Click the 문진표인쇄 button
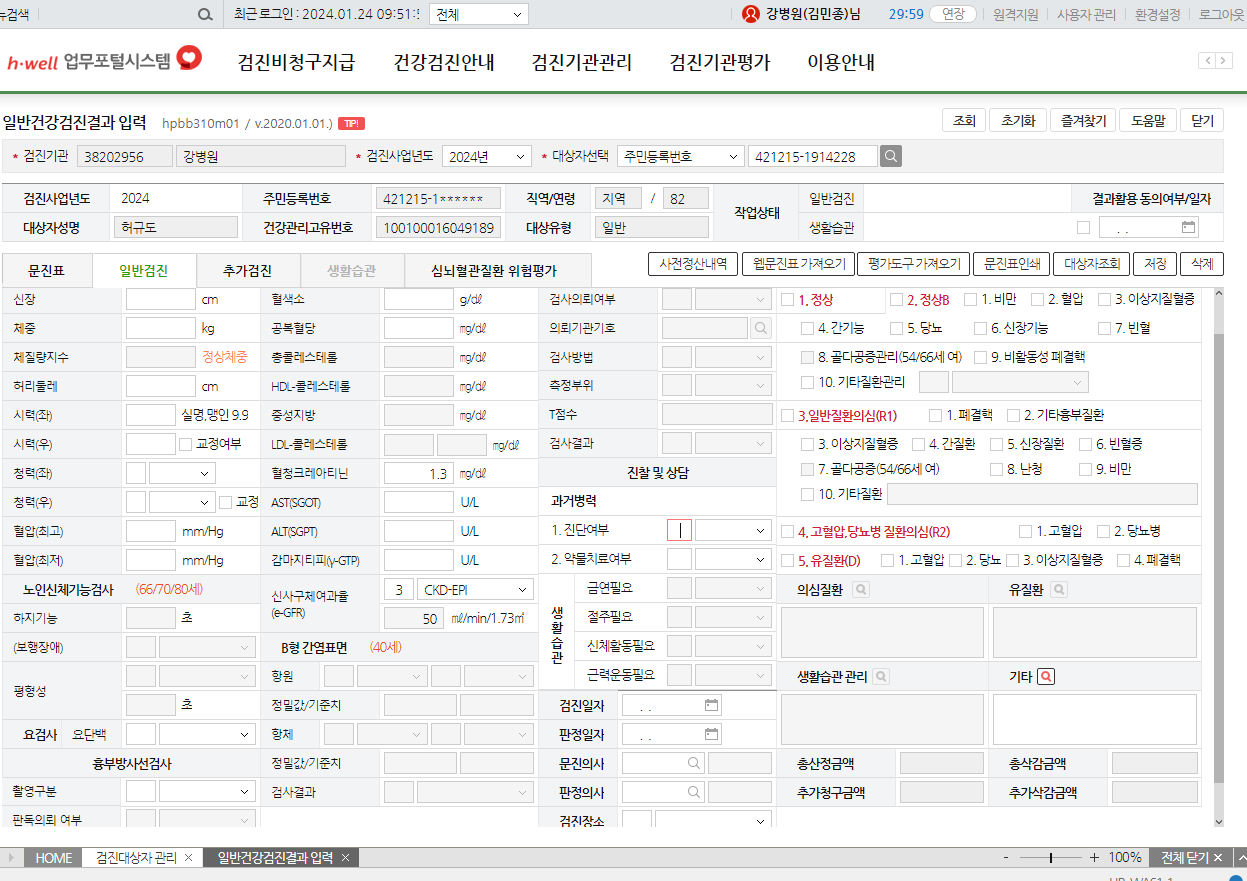 [1011, 264]
